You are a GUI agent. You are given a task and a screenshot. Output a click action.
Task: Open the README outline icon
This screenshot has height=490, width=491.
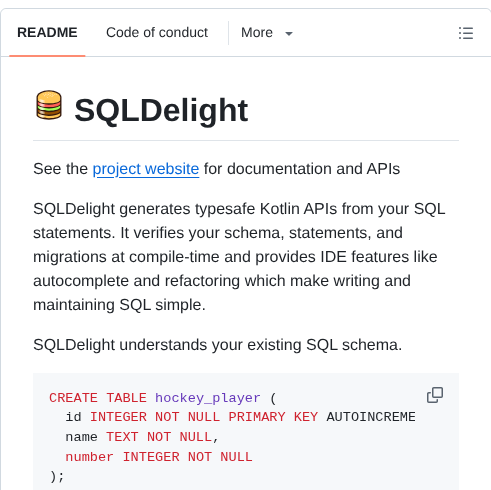coord(466,33)
